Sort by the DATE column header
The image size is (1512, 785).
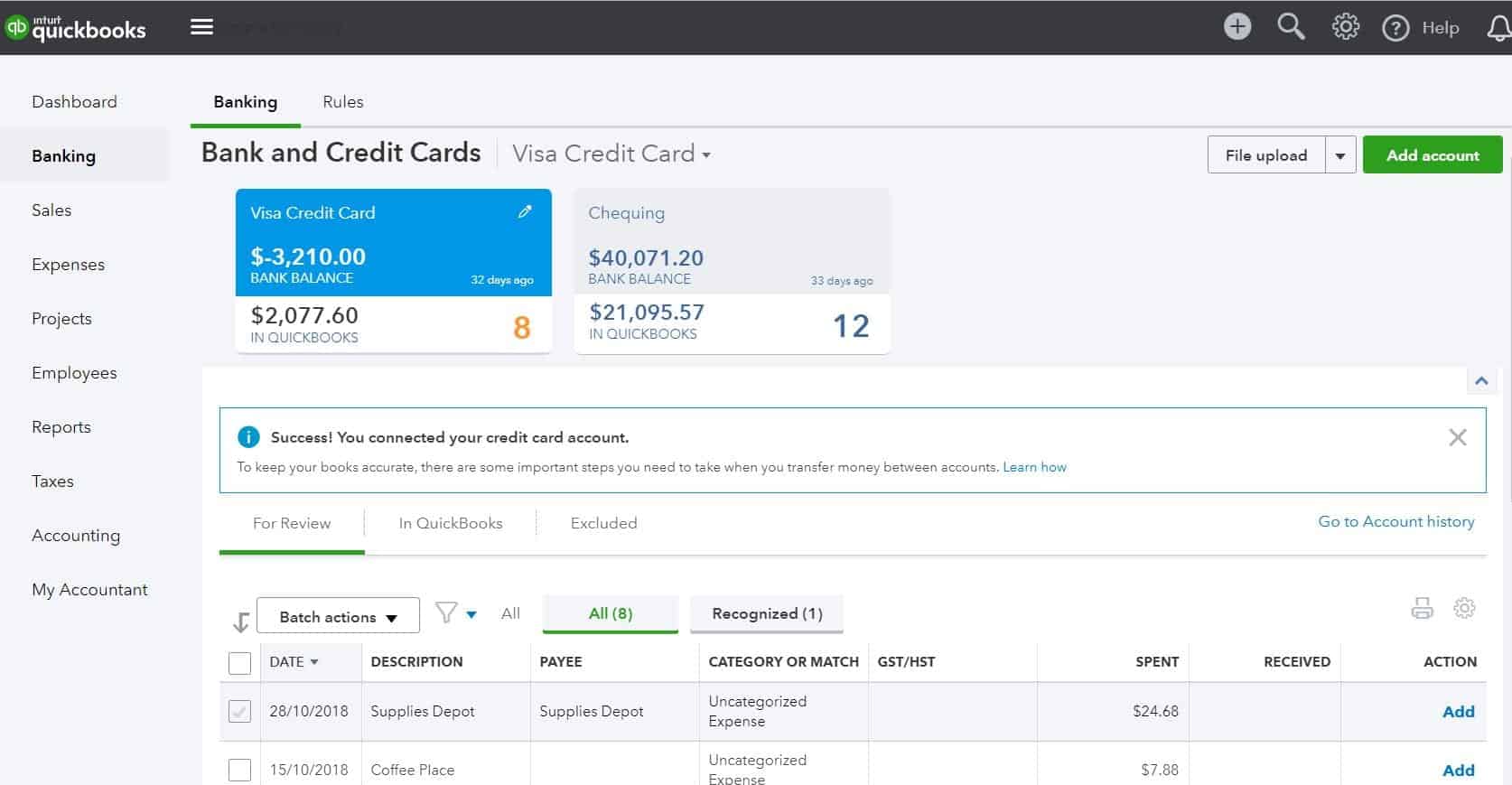294,662
